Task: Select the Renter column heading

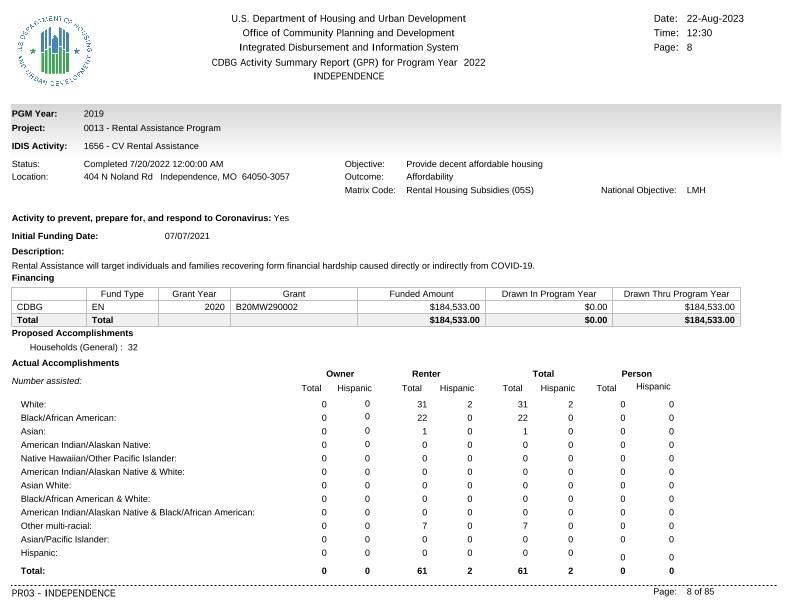Action: click(426, 374)
